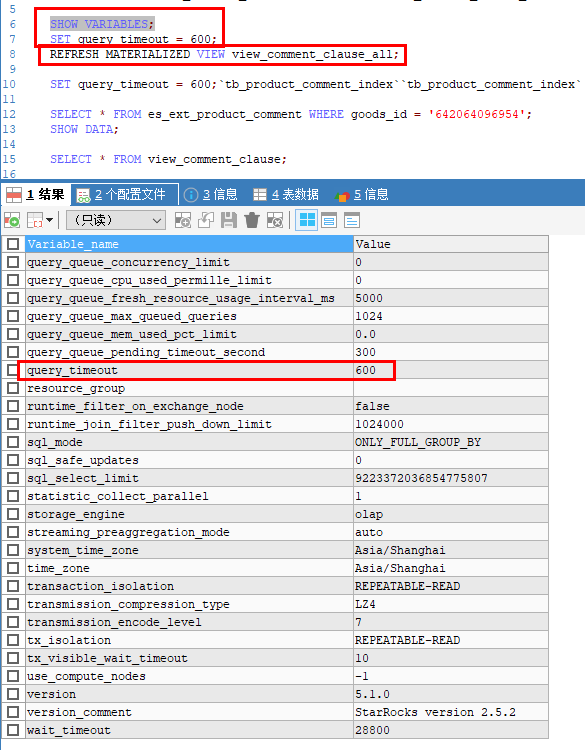Click the save changes floppy icon
Screen dimensions: 585x750
click(x=229, y=221)
